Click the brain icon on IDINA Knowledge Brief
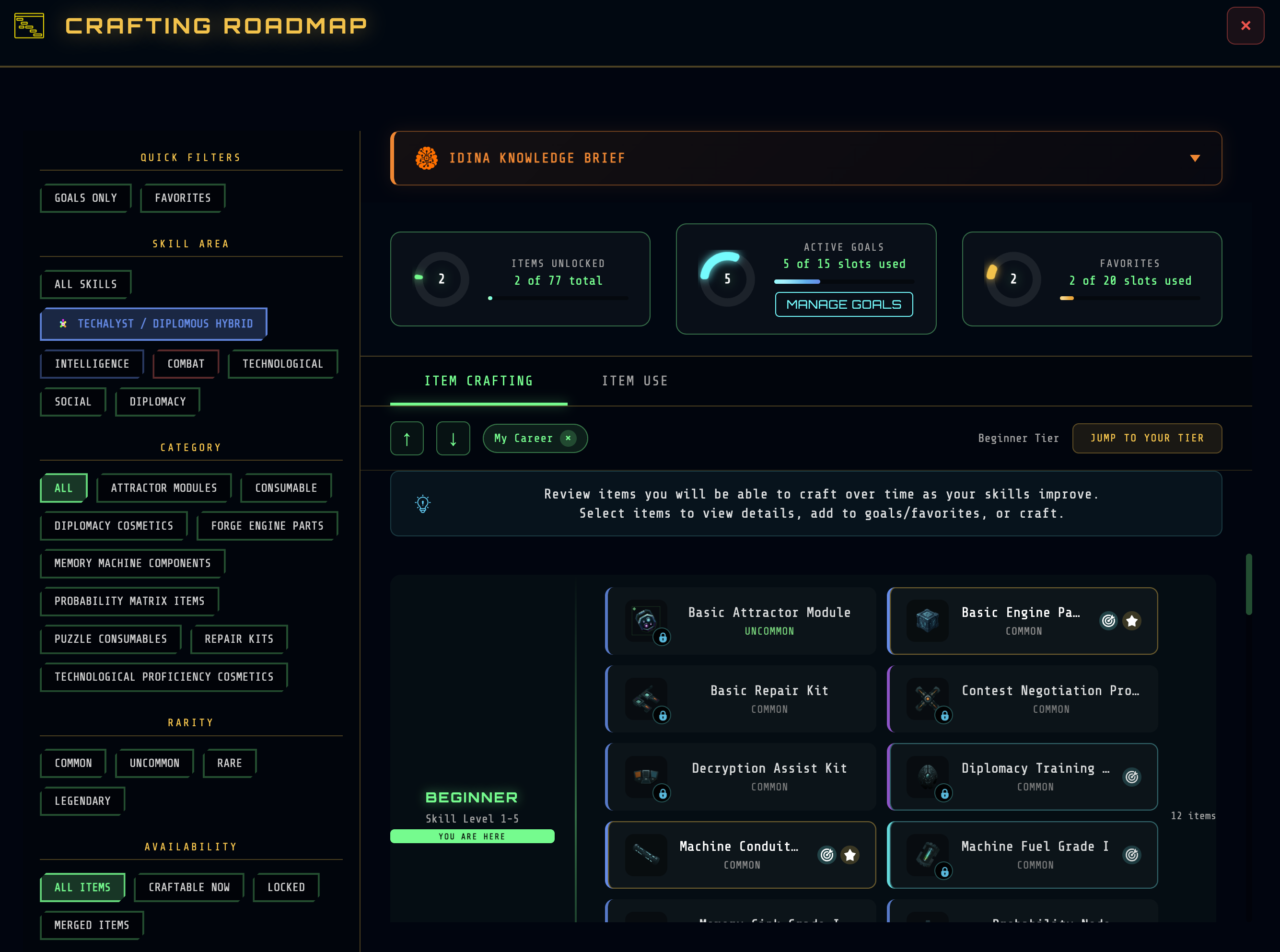Screen dimensions: 1280x952 [x=427, y=158]
